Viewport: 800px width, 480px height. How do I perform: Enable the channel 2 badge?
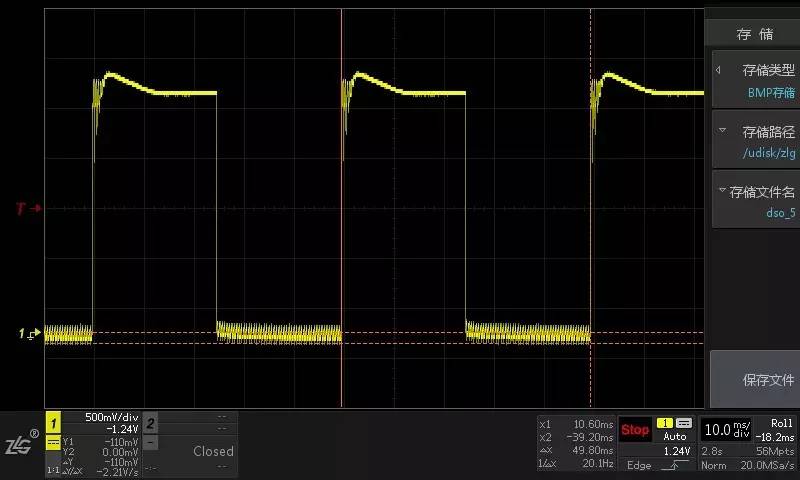coord(150,423)
